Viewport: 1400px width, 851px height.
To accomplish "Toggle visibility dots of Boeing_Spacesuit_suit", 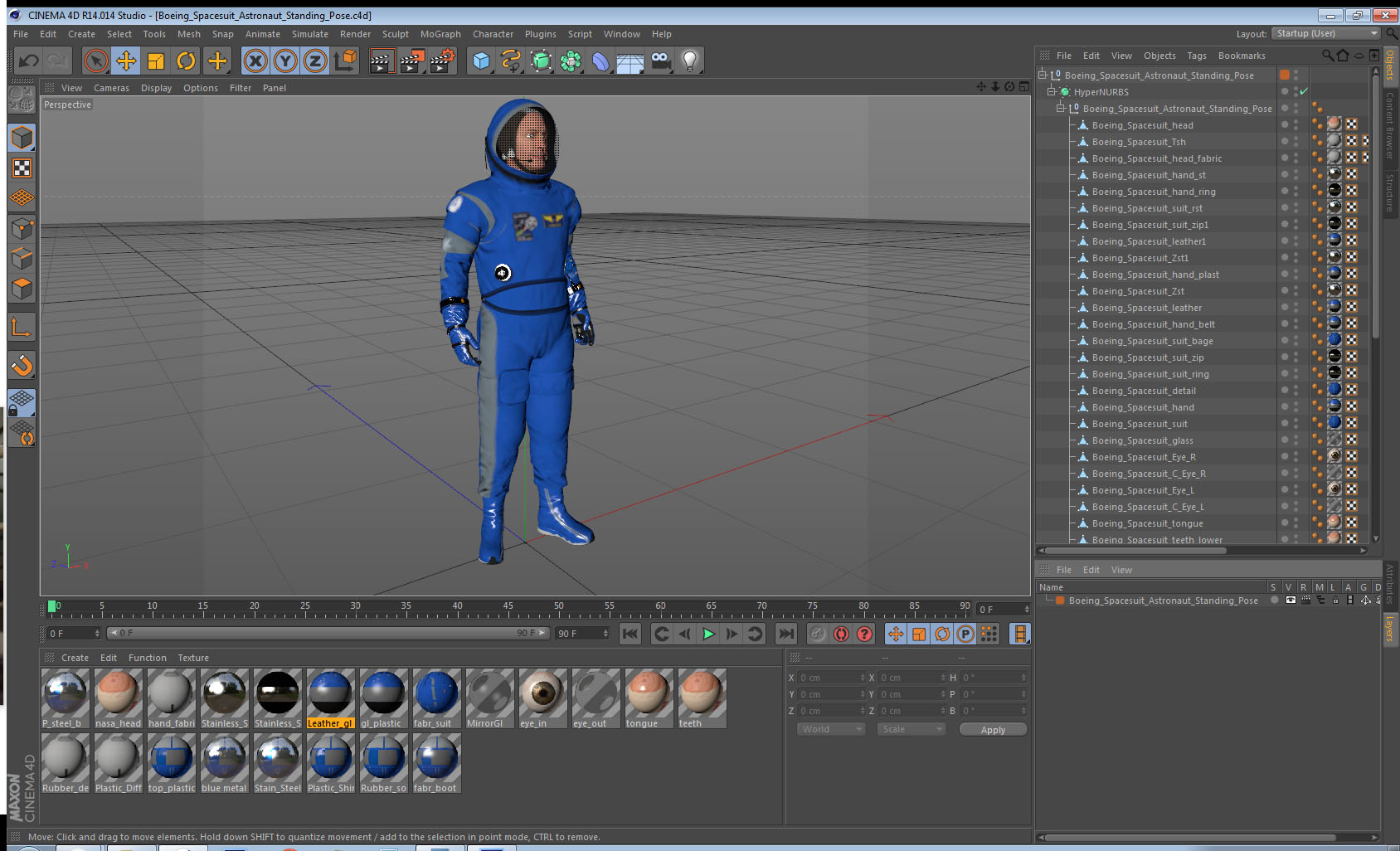I will pos(1295,424).
